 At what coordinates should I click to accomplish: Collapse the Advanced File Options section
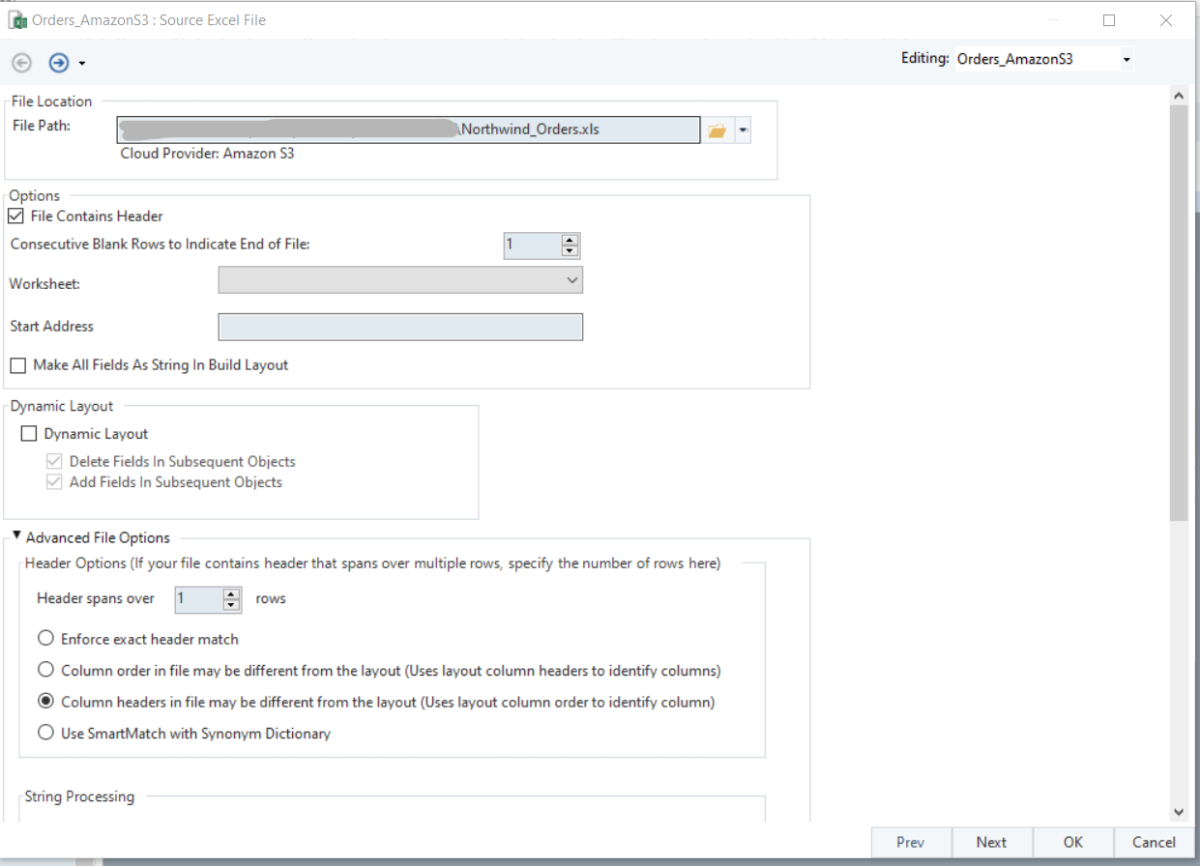[x=16, y=537]
